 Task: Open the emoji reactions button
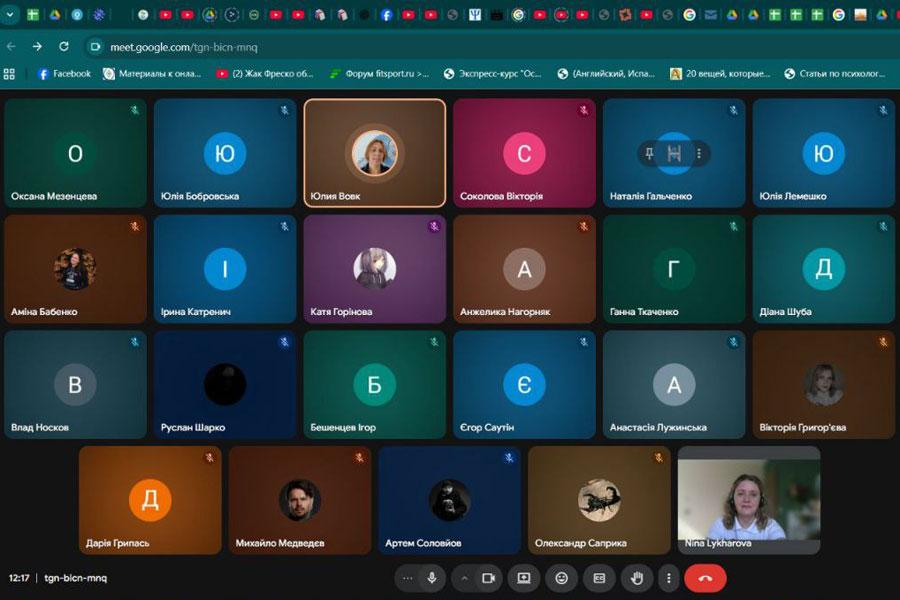(561, 578)
